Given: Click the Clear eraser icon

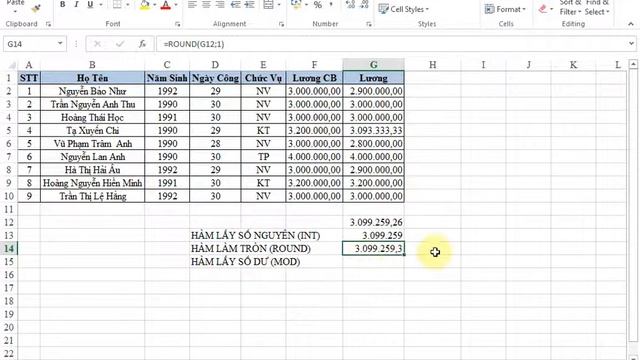Looking at the screenshot, I should [x=542, y=9].
